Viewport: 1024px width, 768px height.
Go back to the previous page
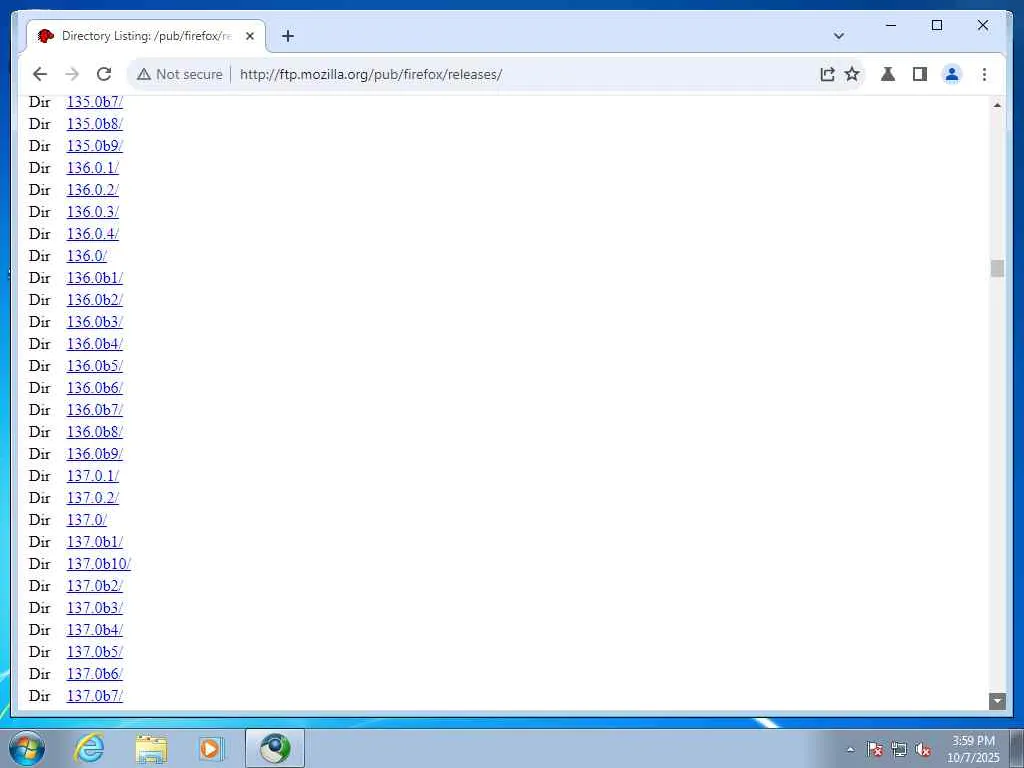coord(40,74)
